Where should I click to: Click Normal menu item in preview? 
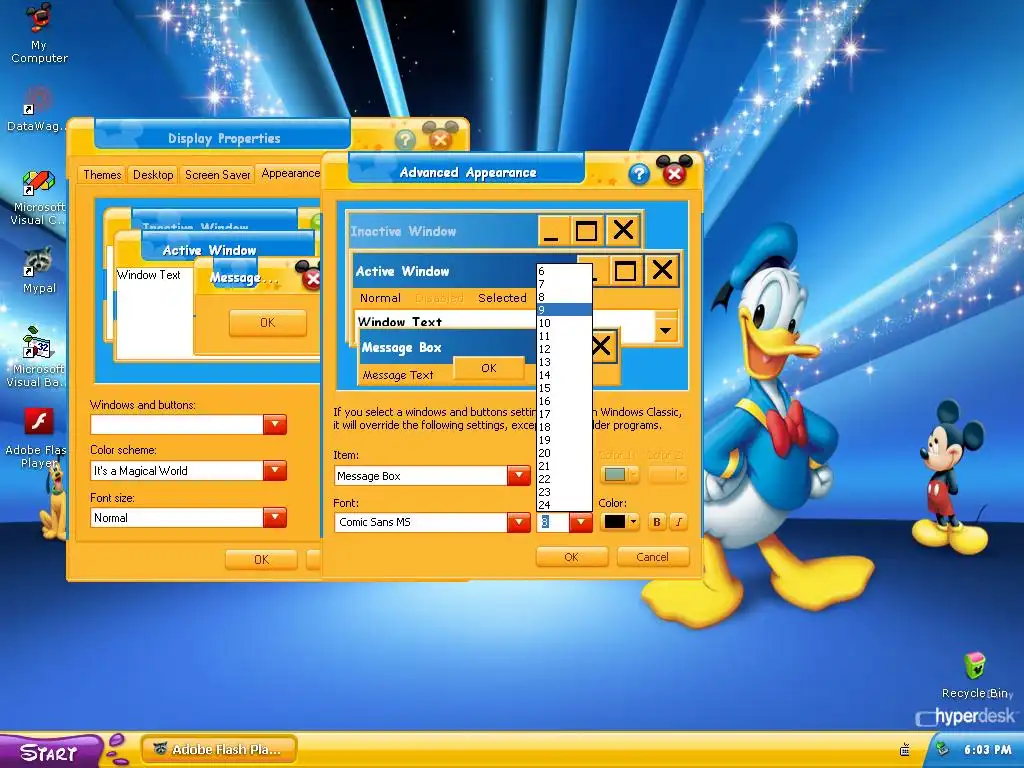tap(380, 298)
